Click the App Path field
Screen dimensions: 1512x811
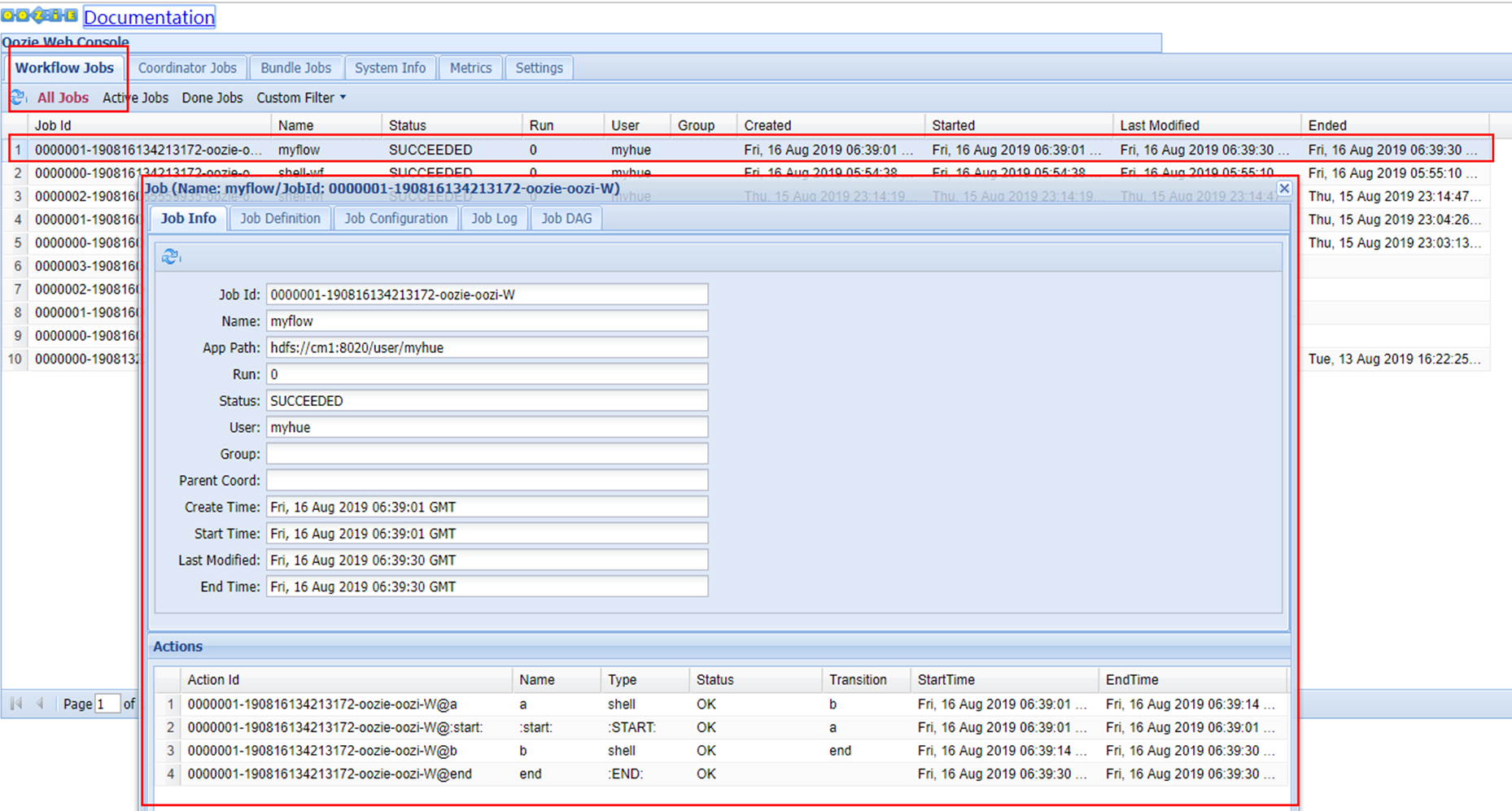[x=487, y=347]
